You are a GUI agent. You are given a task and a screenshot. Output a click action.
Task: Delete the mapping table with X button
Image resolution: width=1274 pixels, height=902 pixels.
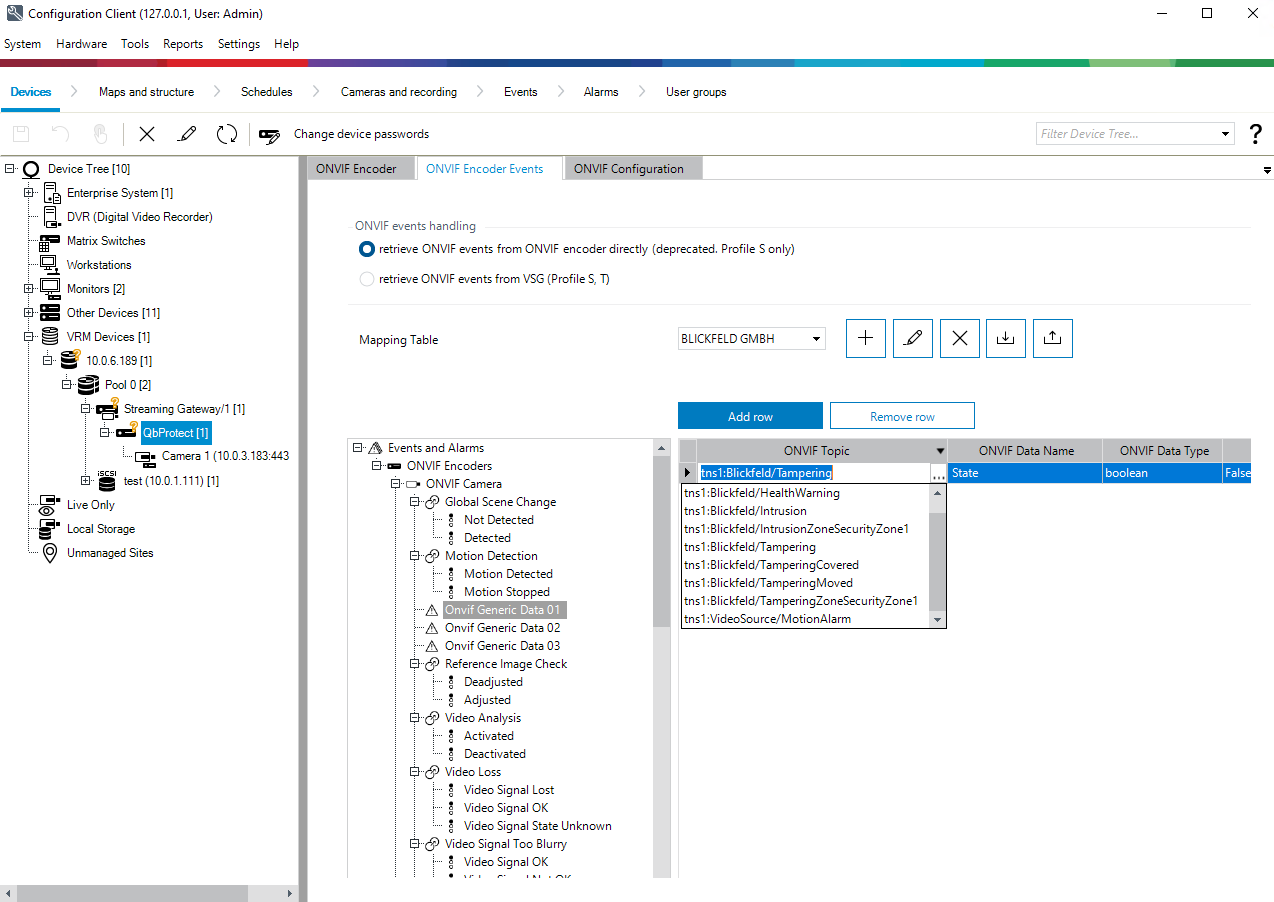tap(959, 339)
